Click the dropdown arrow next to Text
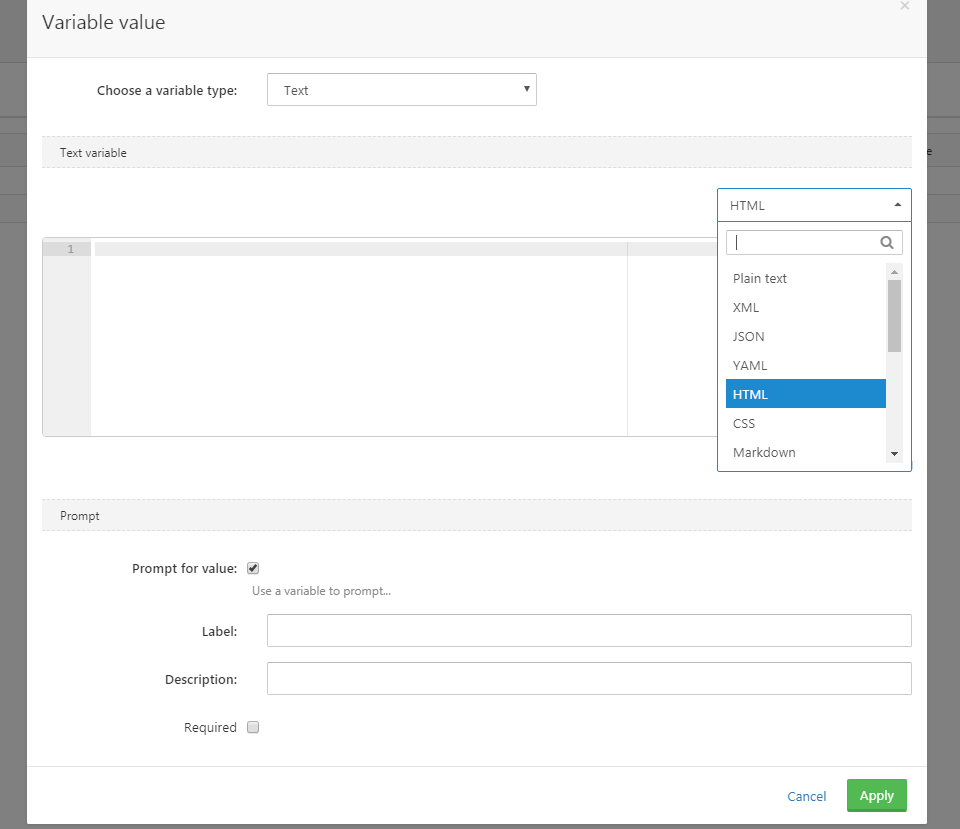The image size is (960, 829). coord(527,89)
